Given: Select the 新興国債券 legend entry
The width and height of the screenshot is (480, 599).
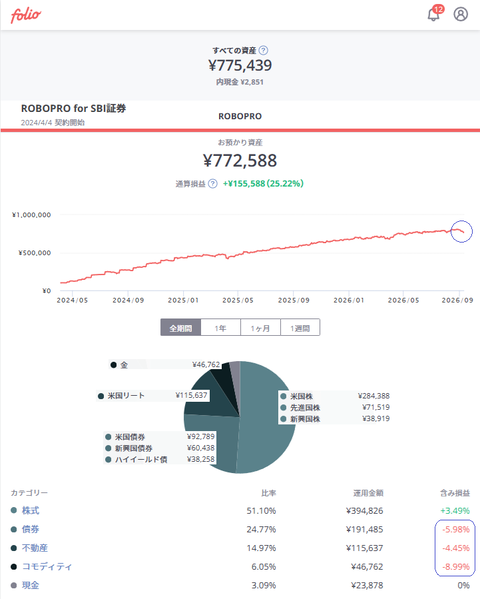Looking at the screenshot, I should (160, 448).
